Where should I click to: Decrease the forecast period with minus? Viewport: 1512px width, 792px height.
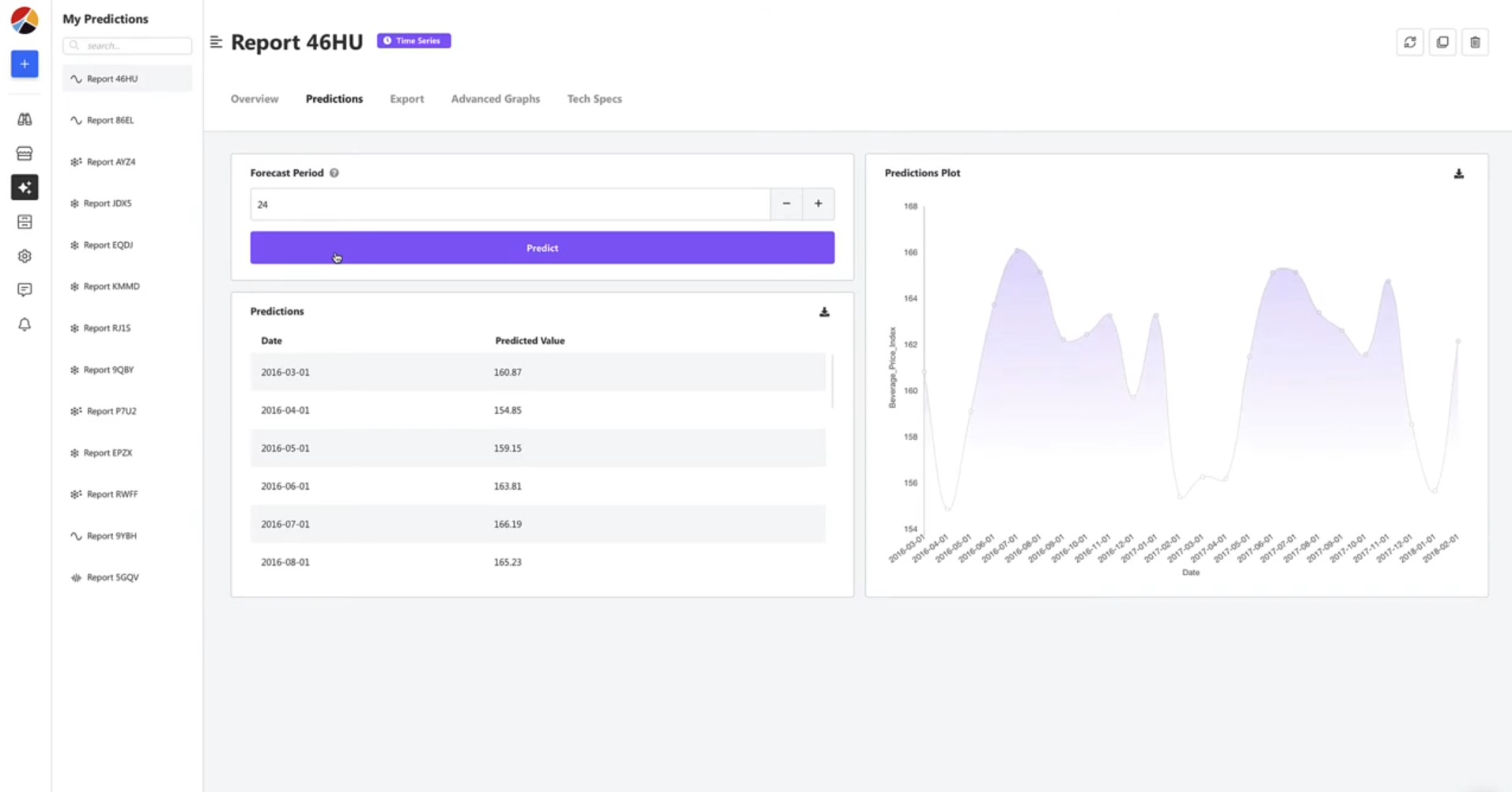click(786, 204)
